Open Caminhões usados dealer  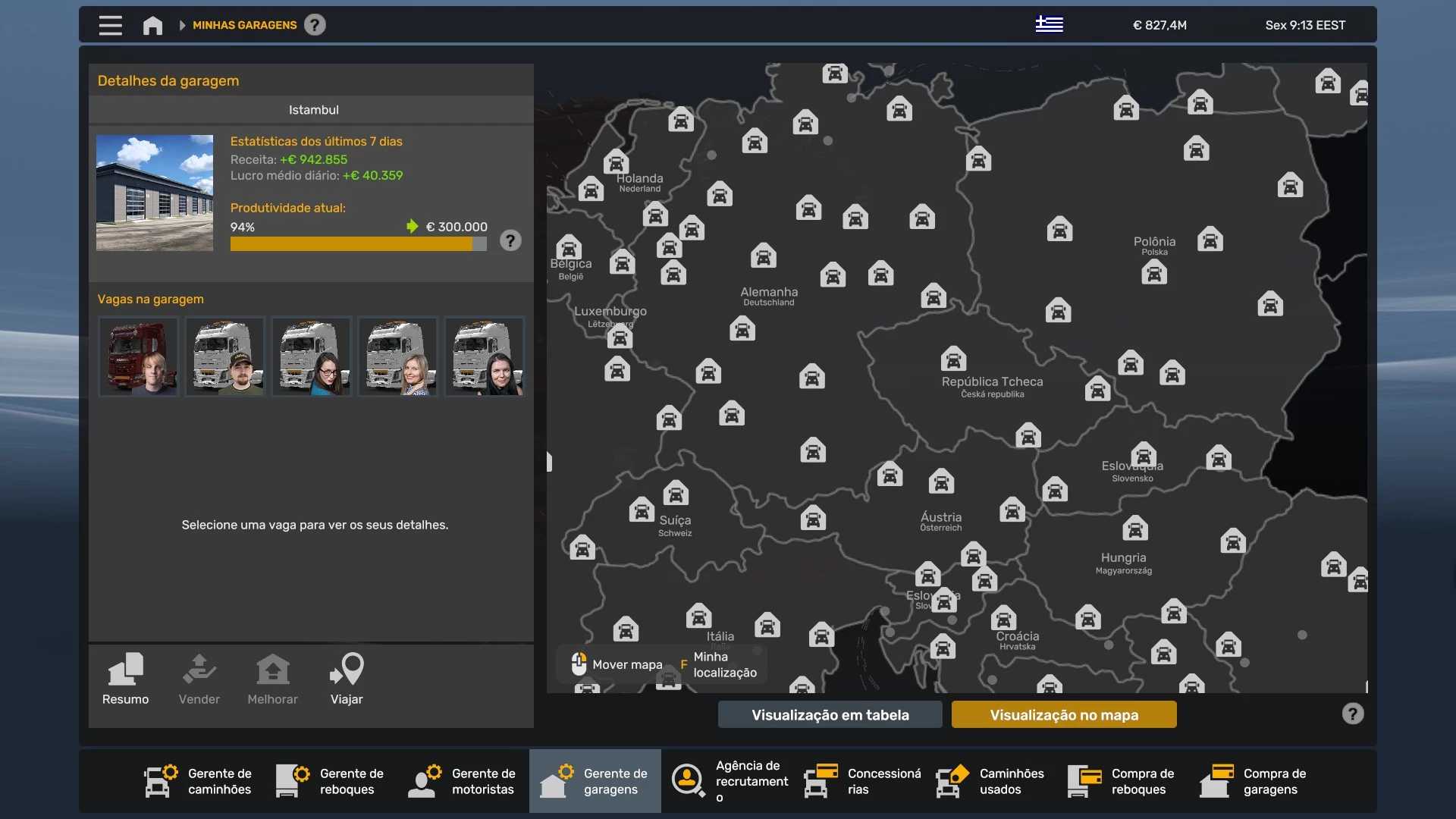[991, 781]
